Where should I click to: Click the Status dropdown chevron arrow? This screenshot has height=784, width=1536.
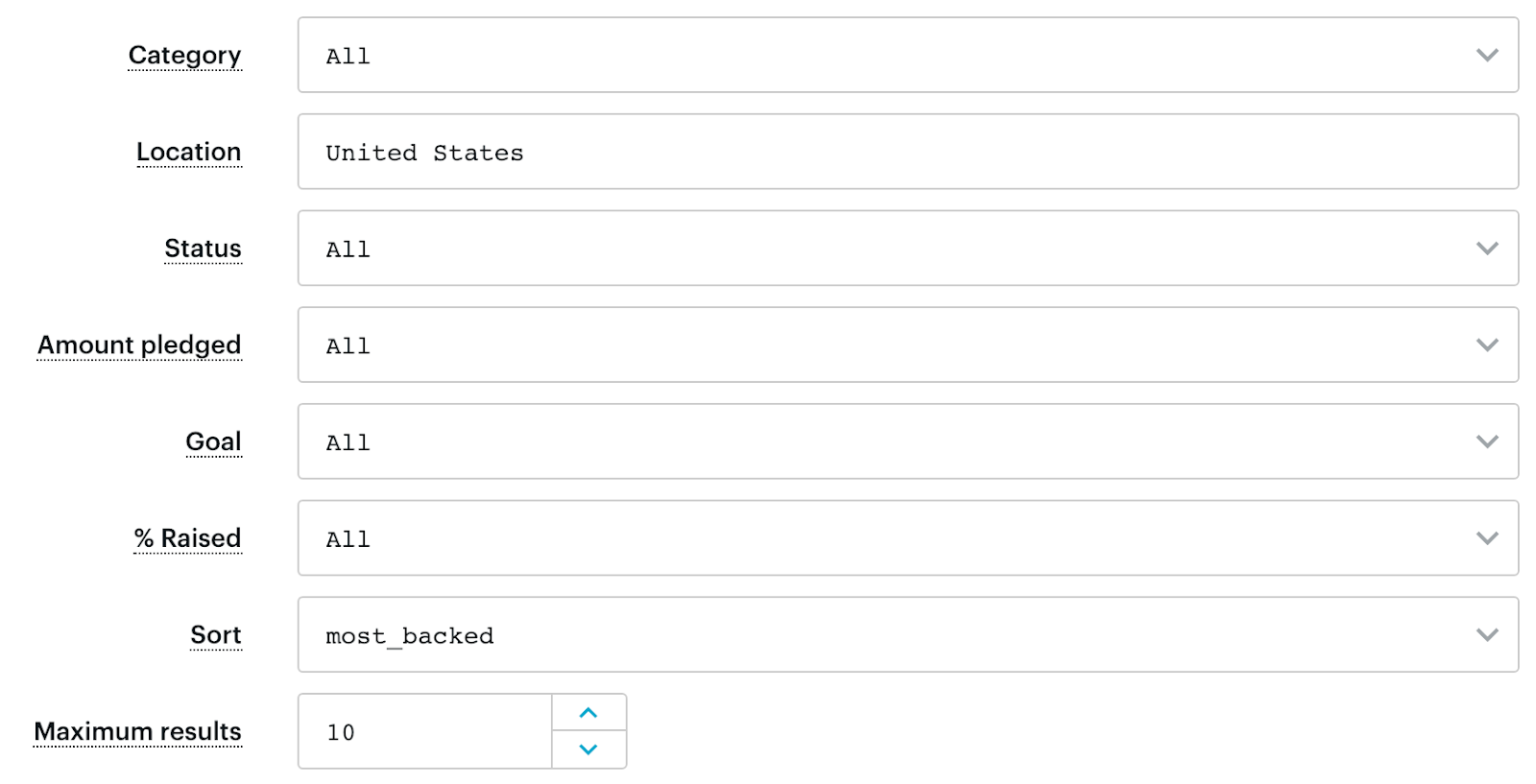point(1487,249)
